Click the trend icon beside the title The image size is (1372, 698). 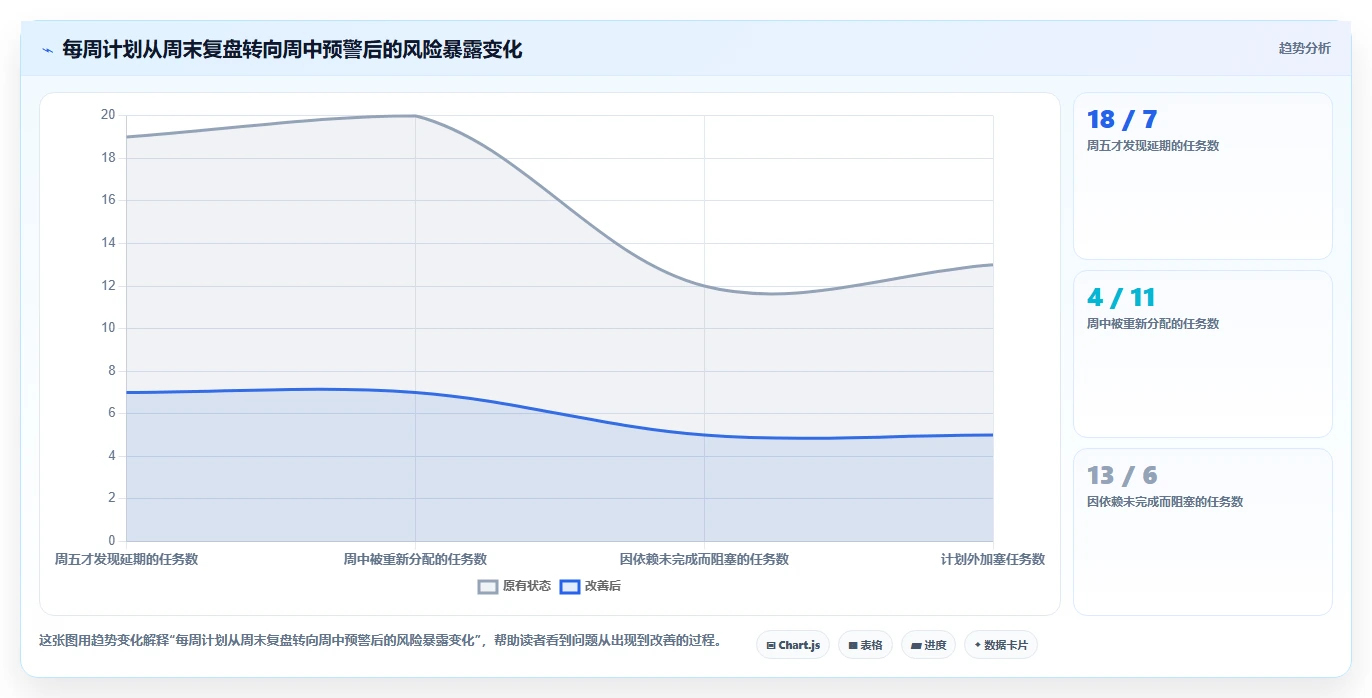point(47,49)
